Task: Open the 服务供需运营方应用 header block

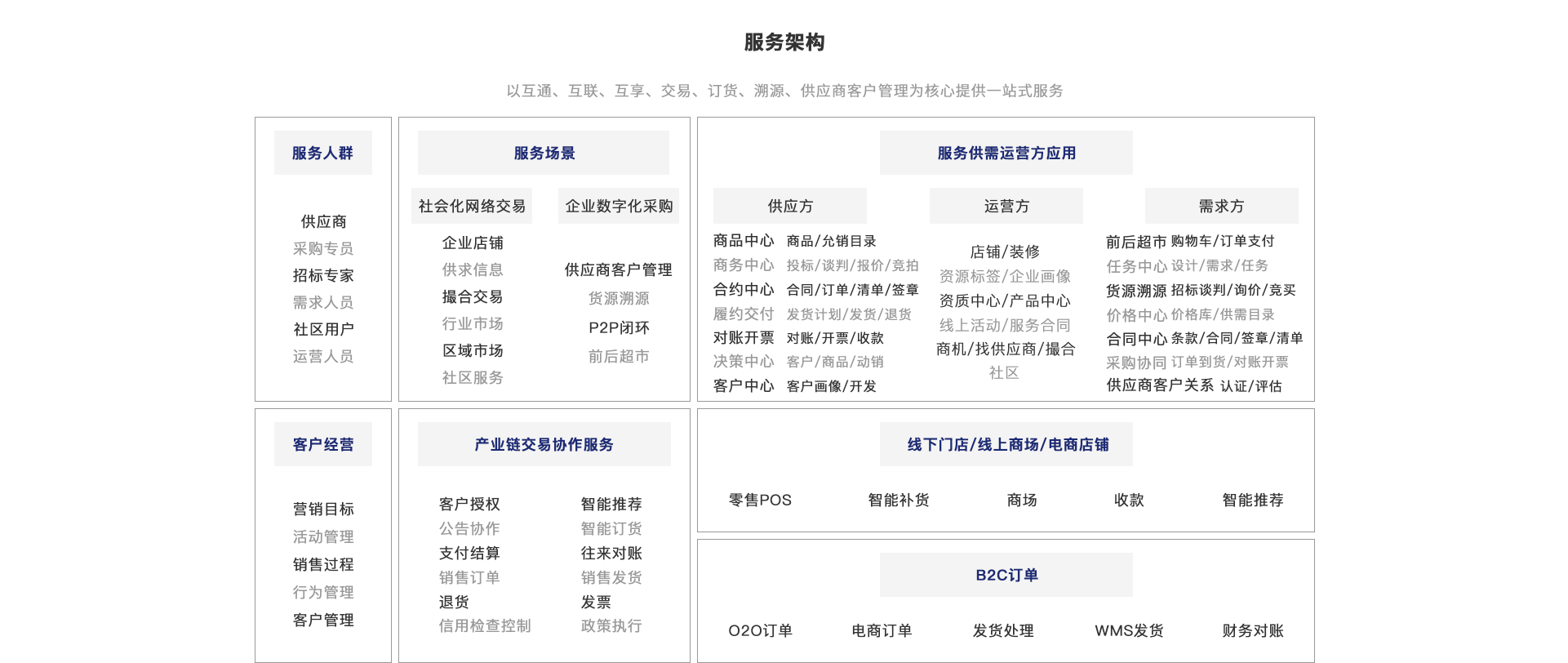Action: (1006, 153)
